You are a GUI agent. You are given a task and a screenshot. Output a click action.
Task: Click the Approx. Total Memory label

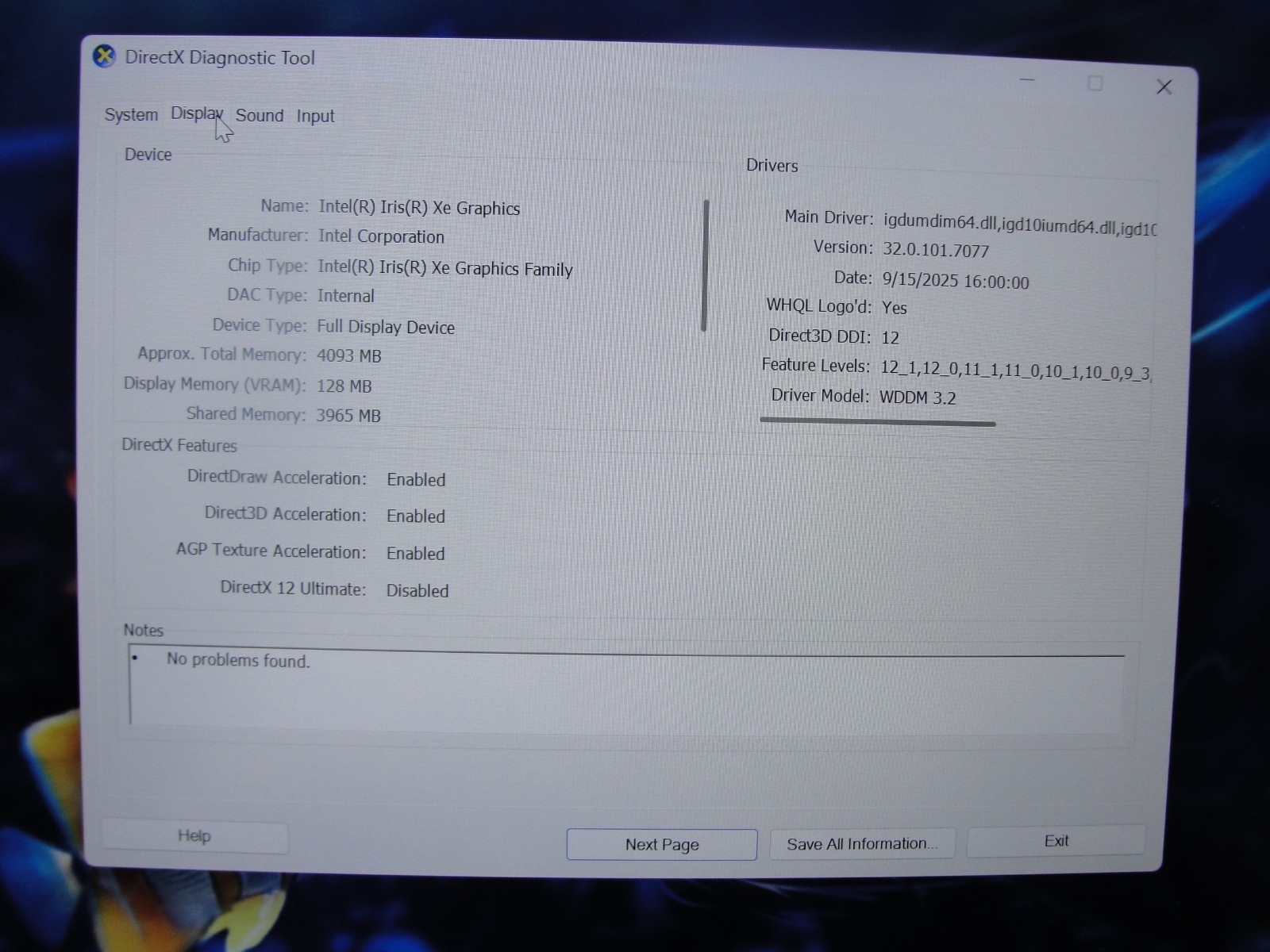pyautogui.click(x=221, y=354)
